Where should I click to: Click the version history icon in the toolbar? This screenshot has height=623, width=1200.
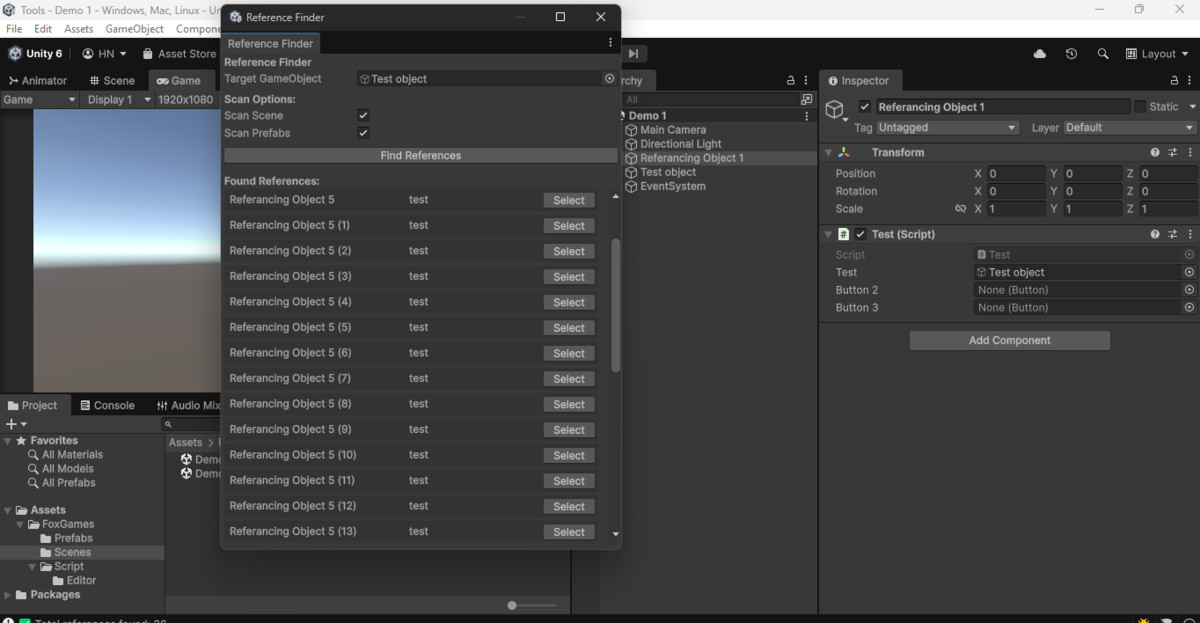(x=1072, y=54)
